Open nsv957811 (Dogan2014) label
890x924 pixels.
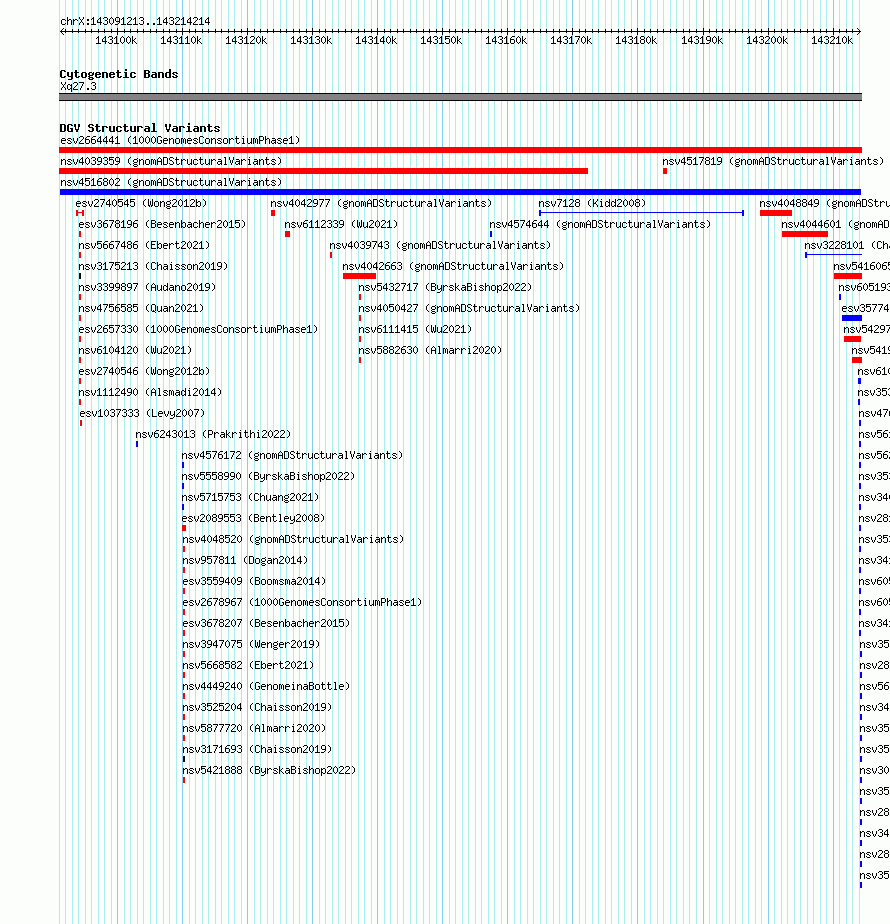pyautogui.click(x=245, y=560)
